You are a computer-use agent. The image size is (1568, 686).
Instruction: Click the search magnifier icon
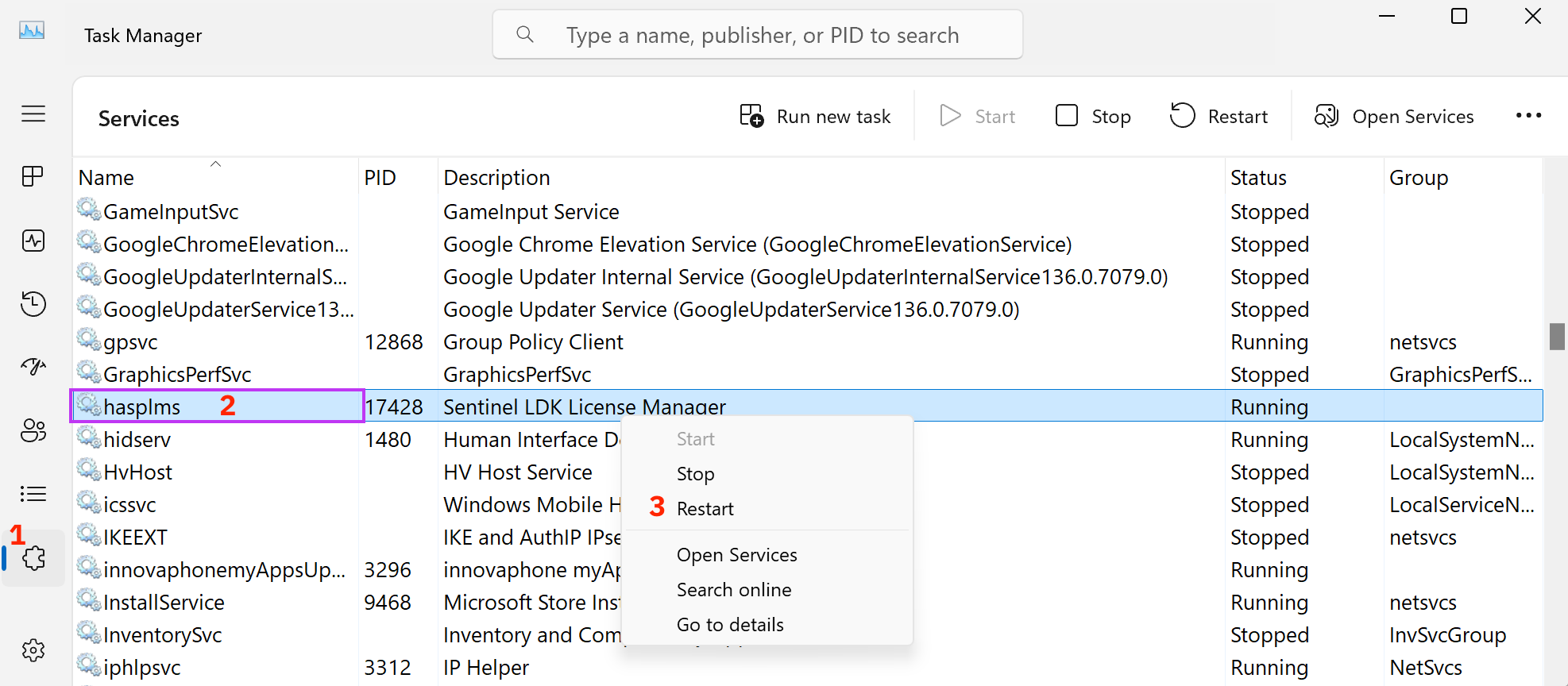524,34
